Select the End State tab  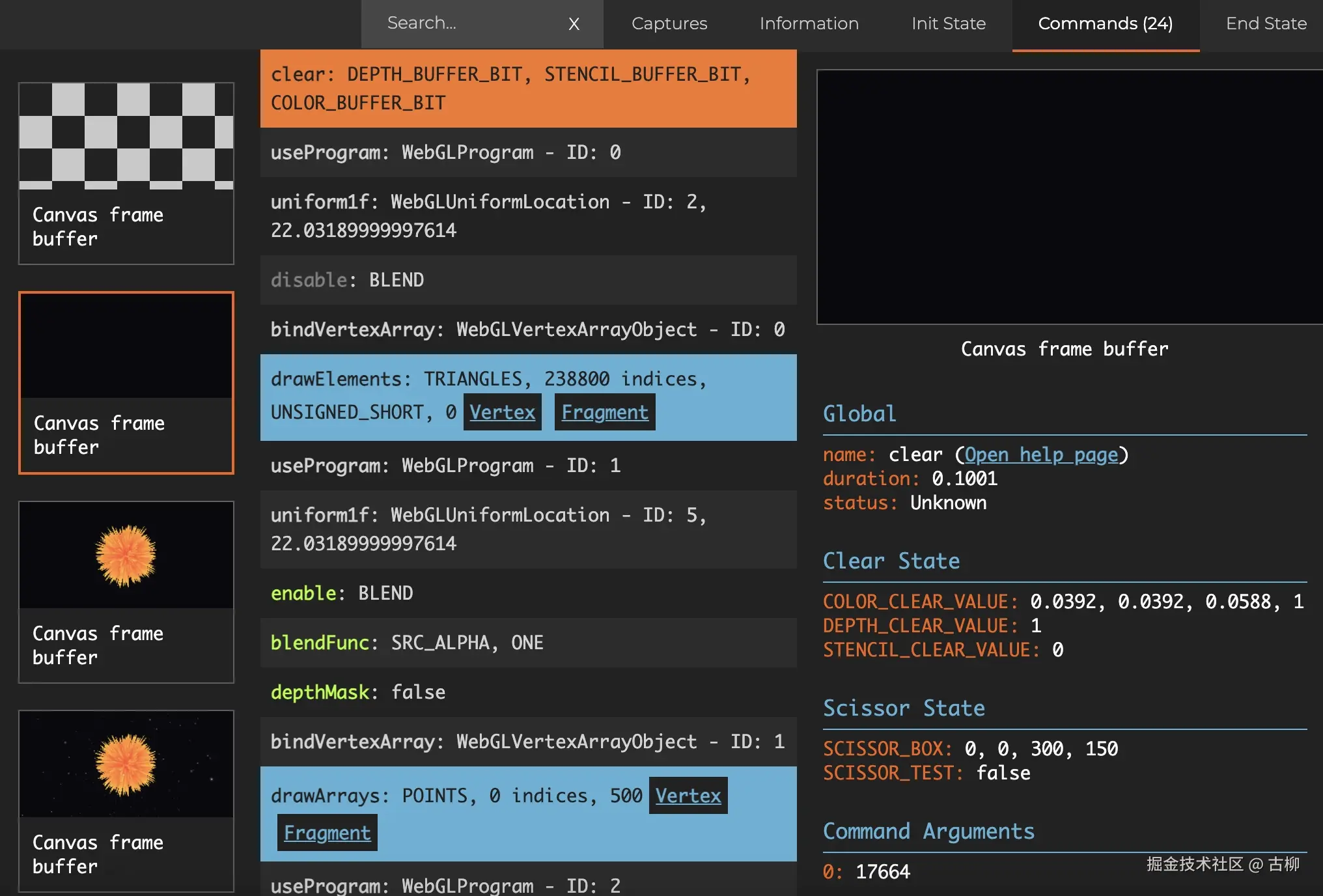click(x=1266, y=23)
